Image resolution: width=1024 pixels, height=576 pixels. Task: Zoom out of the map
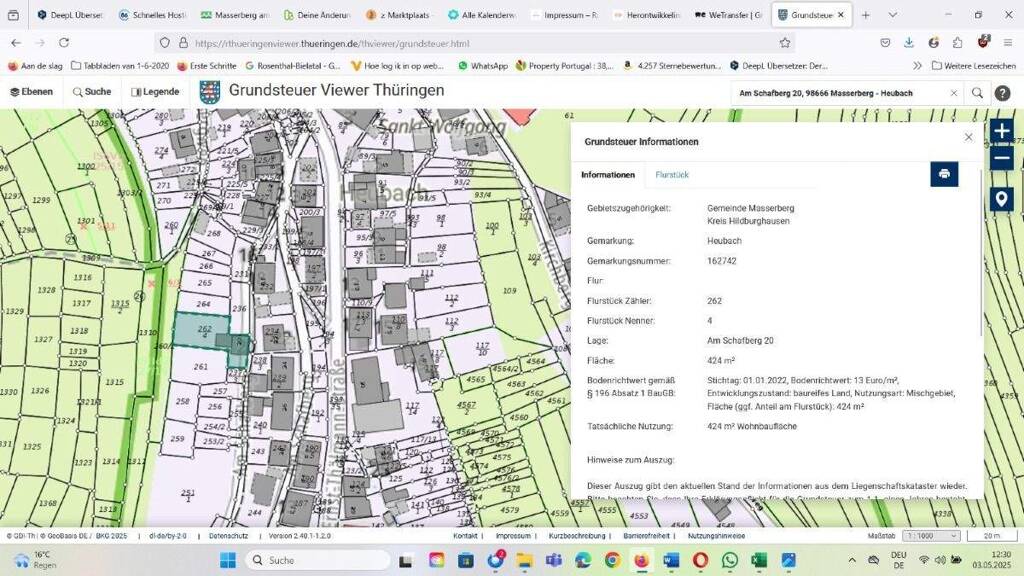[1001, 159]
